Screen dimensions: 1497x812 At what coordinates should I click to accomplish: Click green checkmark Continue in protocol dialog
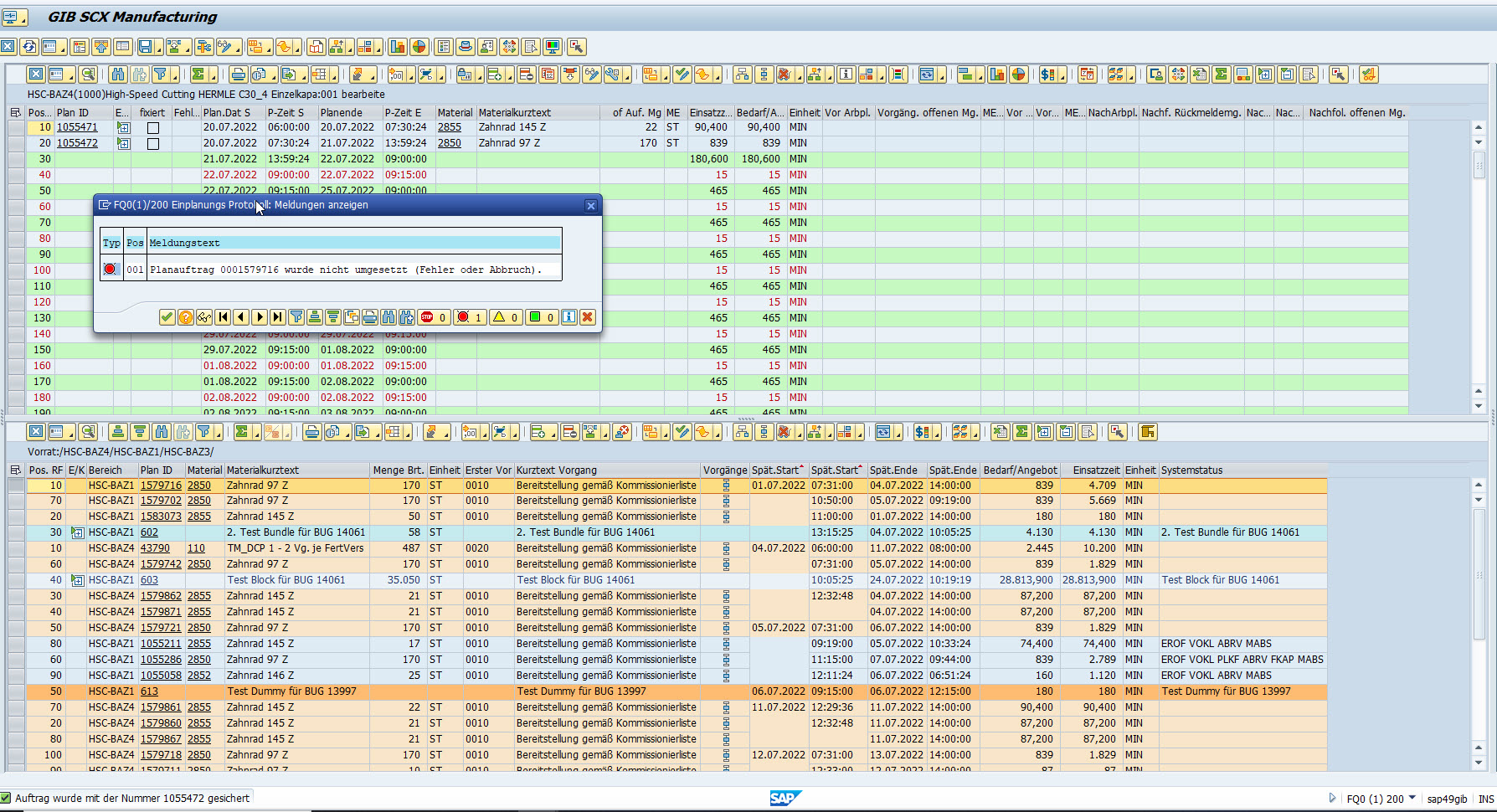(x=167, y=317)
